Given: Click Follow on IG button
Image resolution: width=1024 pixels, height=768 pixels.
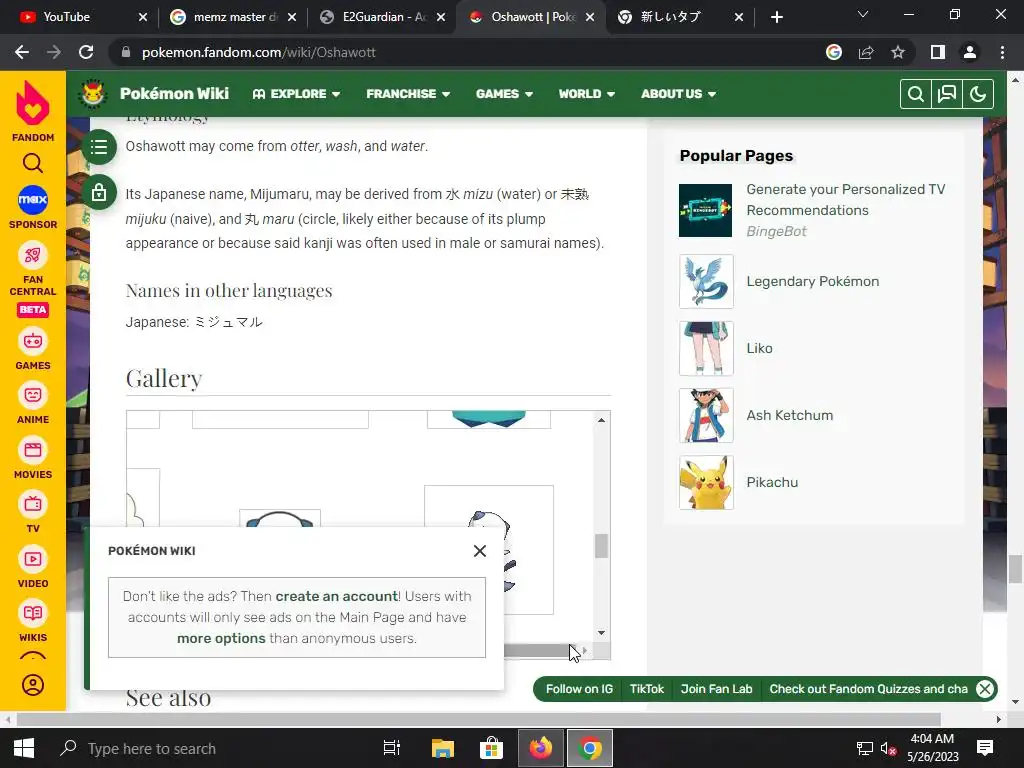Looking at the screenshot, I should pyautogui.click(x=579, y=689).
